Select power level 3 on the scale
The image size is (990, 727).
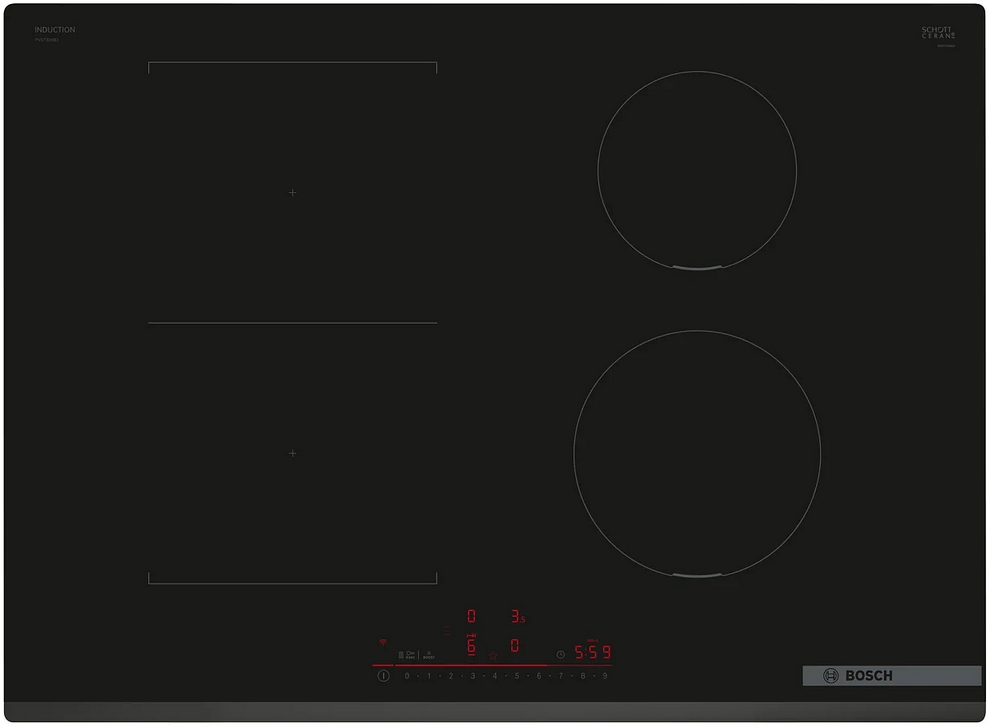(472, 677)
